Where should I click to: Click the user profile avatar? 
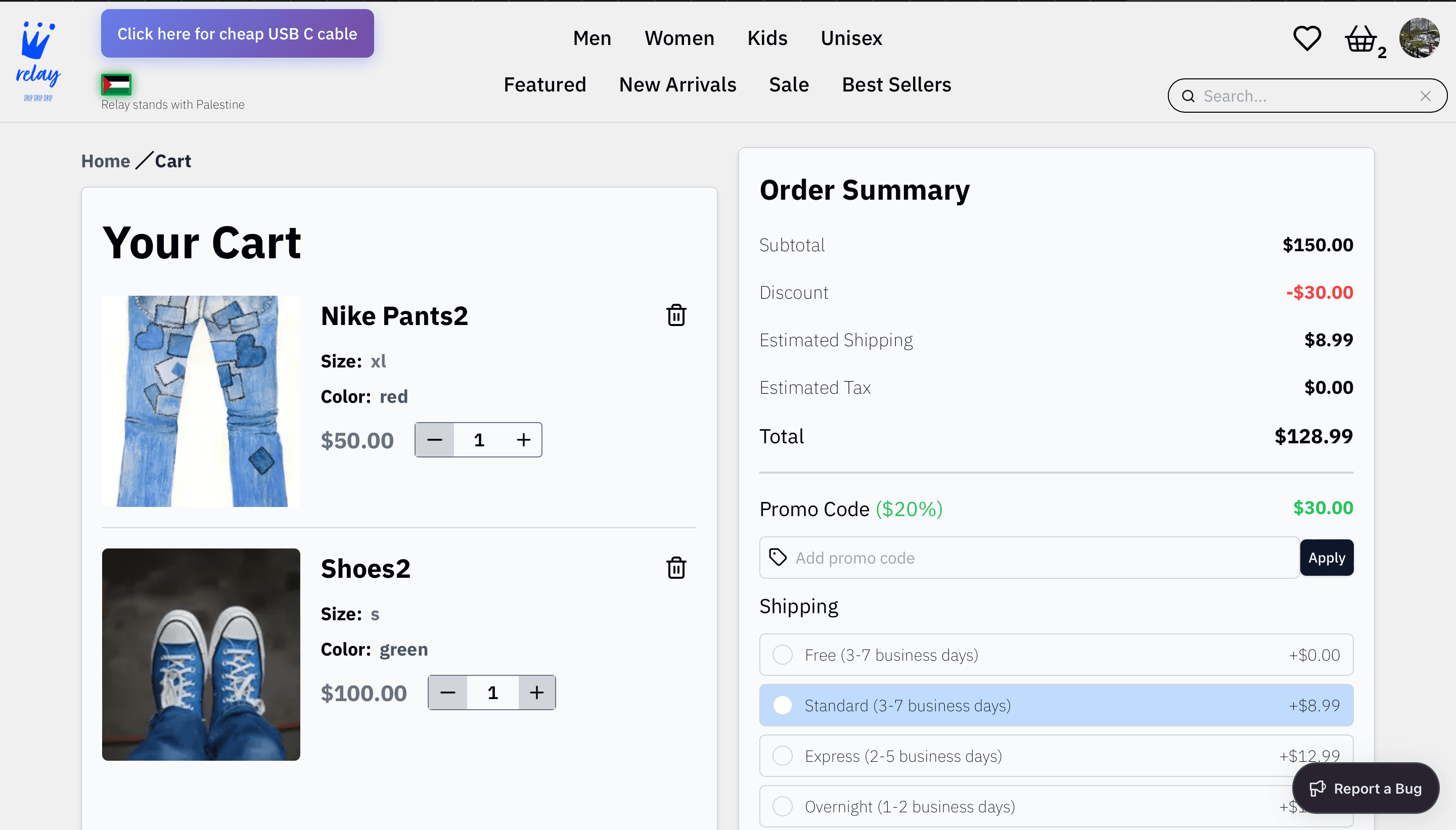1419,38
